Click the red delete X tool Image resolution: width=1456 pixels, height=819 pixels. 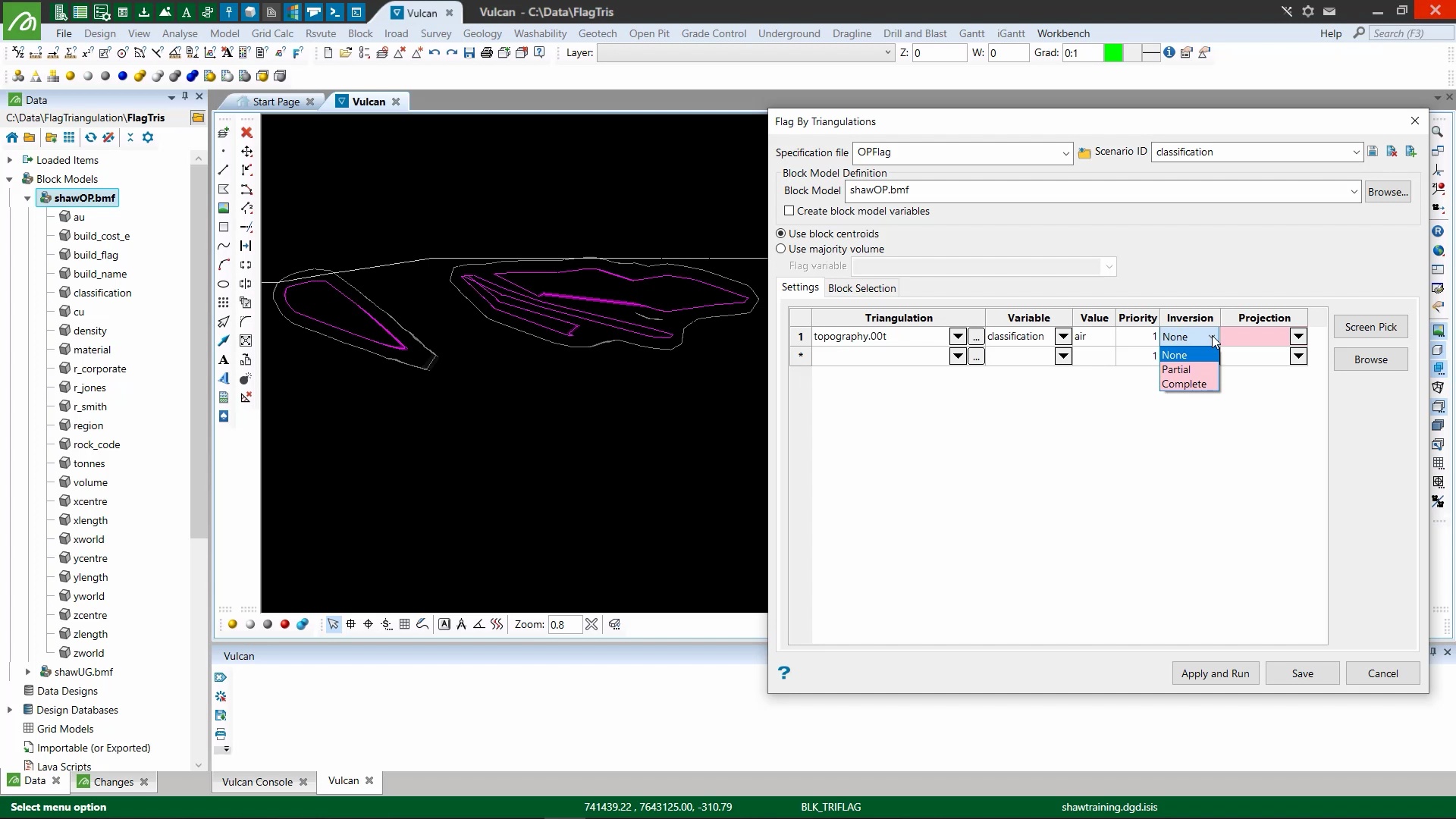click(246, 133)
